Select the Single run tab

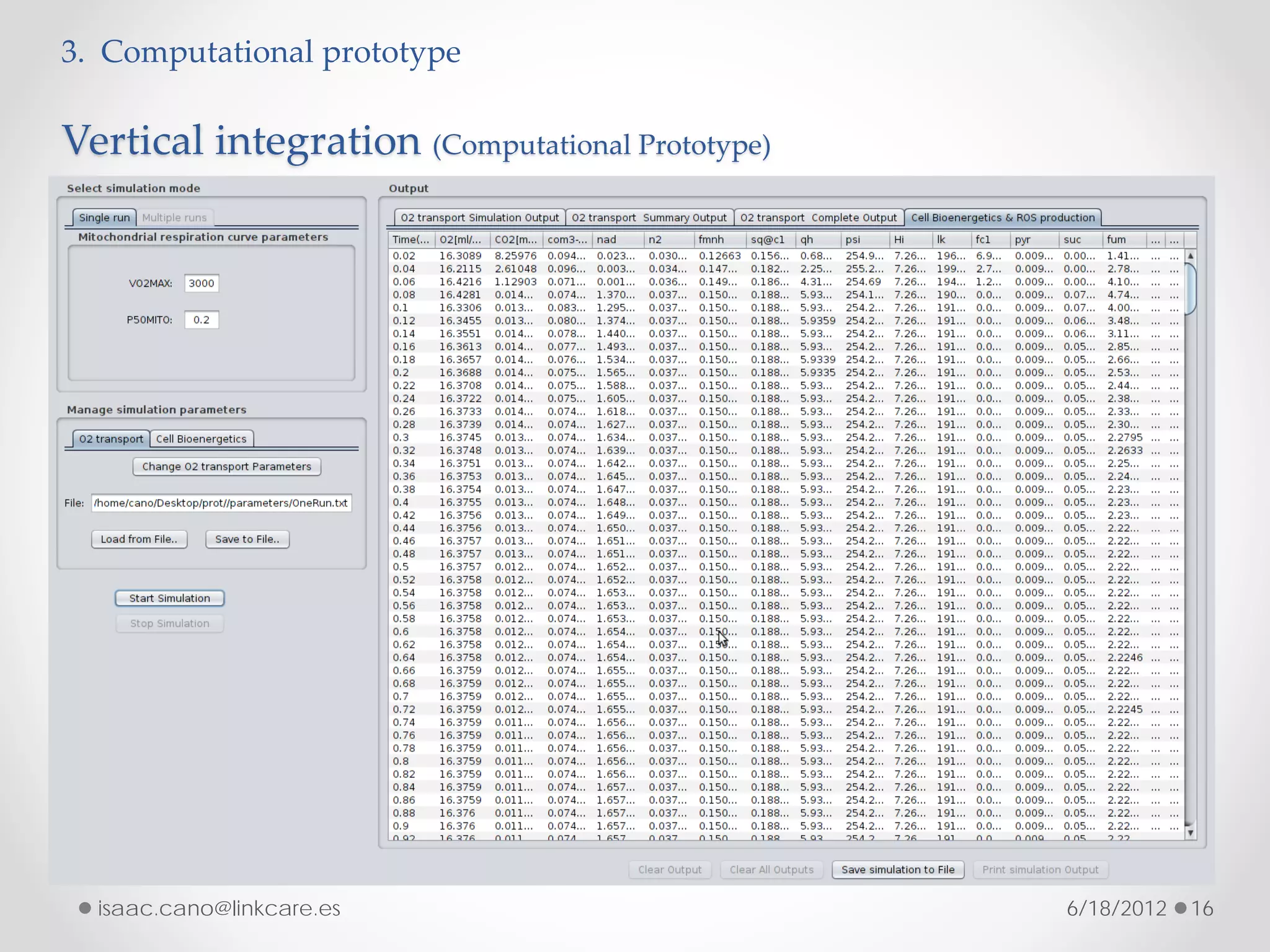pos(104,218)
